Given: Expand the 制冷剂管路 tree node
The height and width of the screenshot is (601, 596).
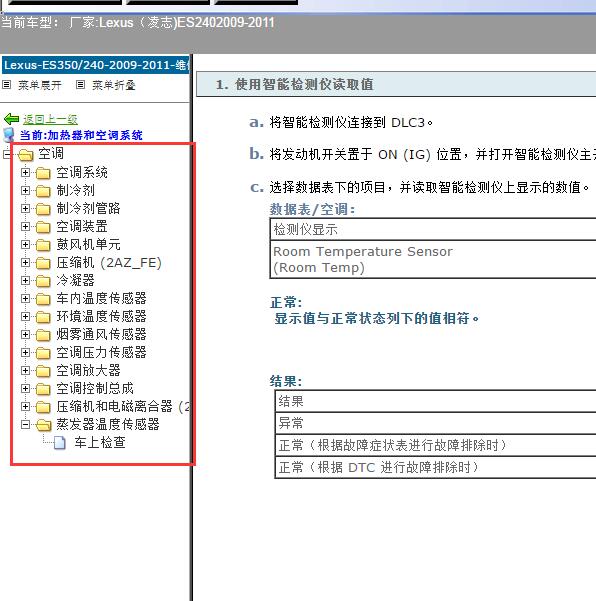Looking at the screenshot, I should click(25, 209).
